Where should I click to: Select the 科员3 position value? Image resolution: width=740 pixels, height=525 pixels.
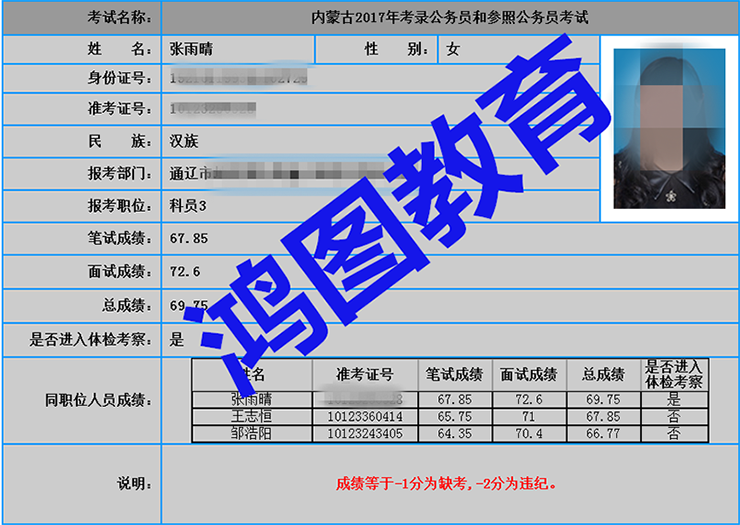[189, 205]
